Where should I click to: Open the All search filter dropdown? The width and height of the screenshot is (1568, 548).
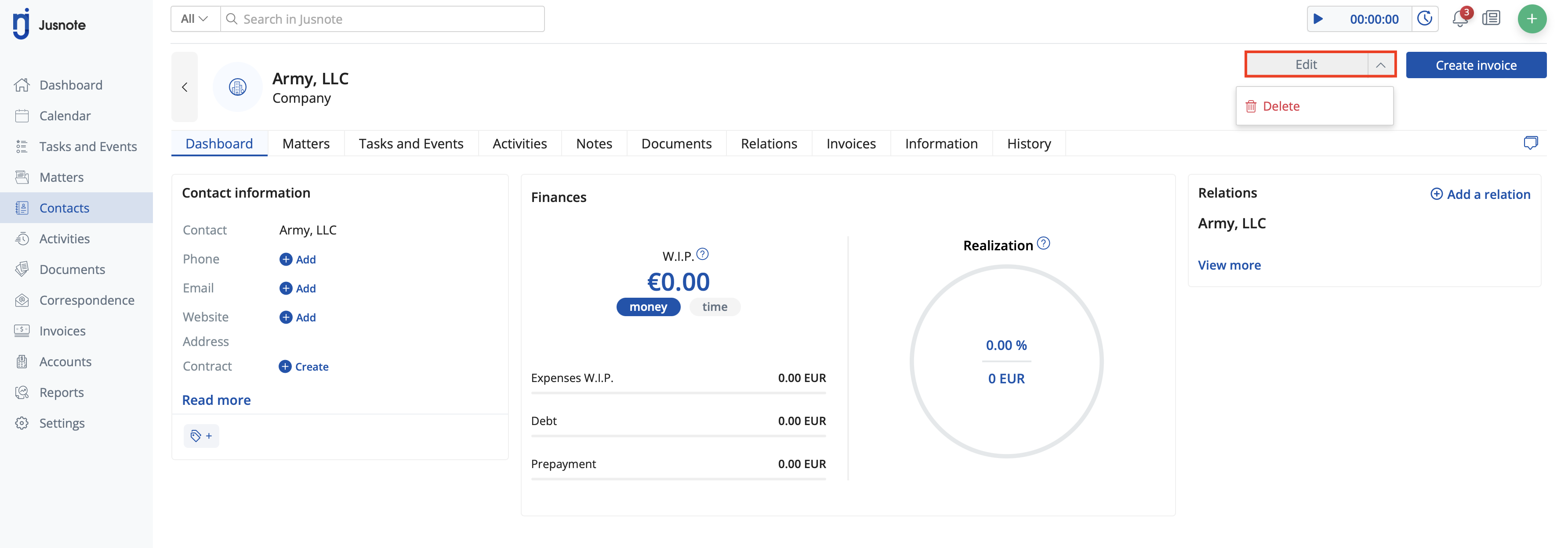pyautogui.click(x=195, y=19)
